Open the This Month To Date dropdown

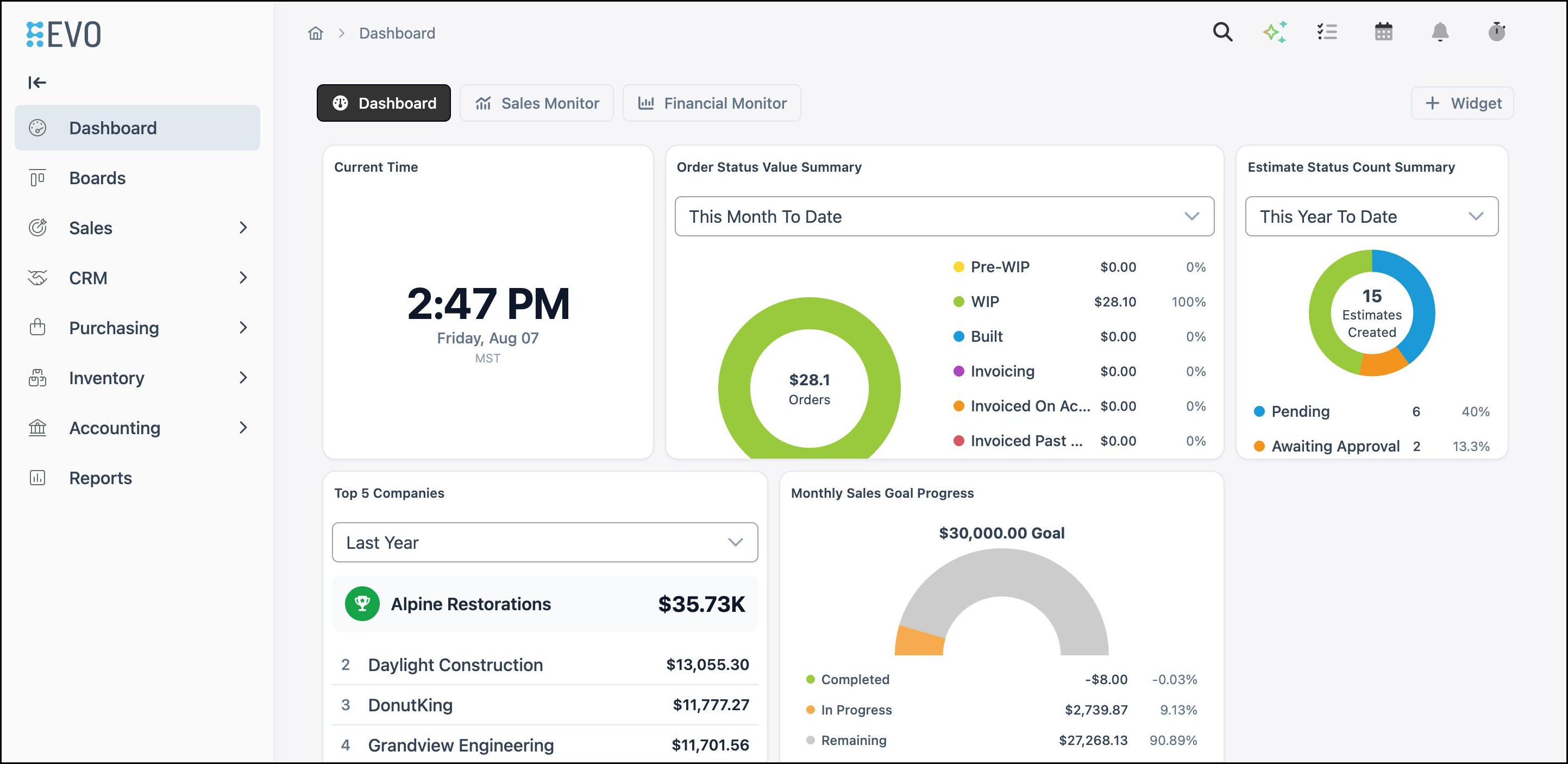(944, 216)
